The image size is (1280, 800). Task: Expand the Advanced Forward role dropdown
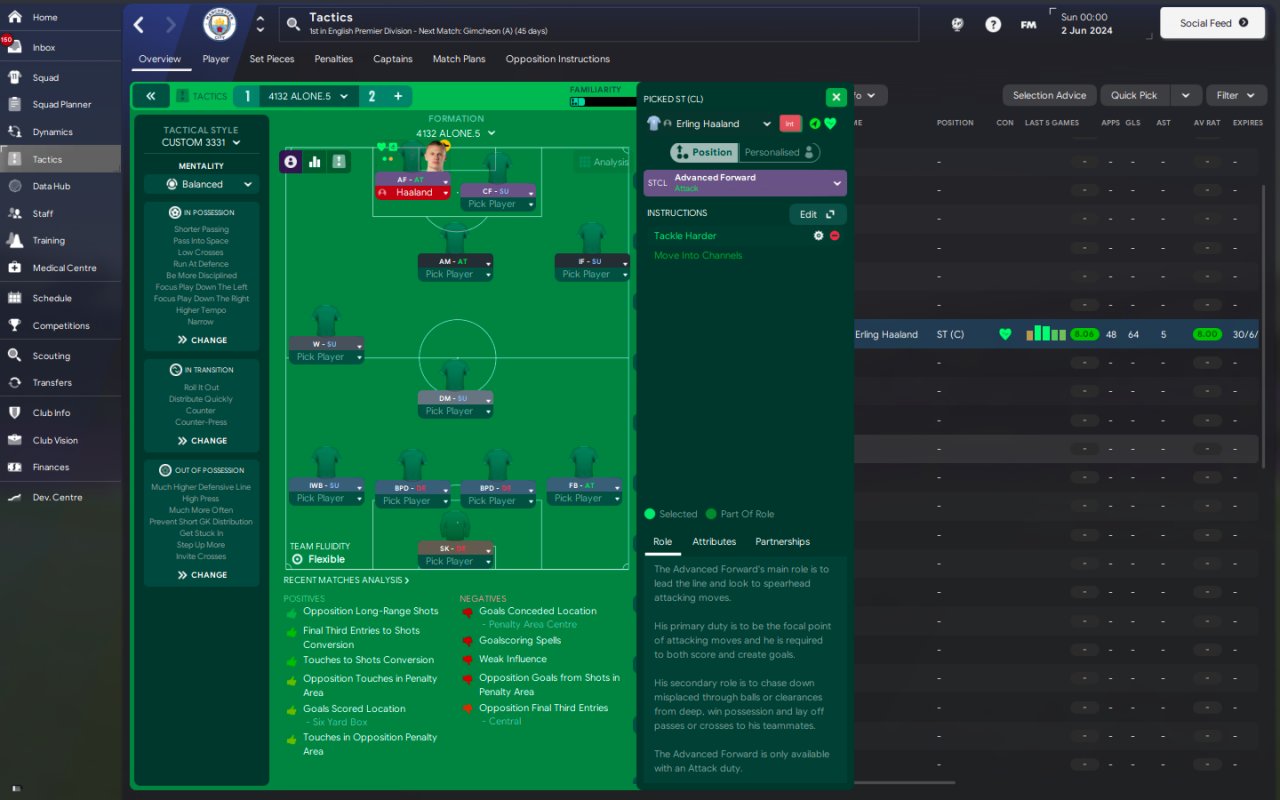pyautogui.click(x=745, y=183)
